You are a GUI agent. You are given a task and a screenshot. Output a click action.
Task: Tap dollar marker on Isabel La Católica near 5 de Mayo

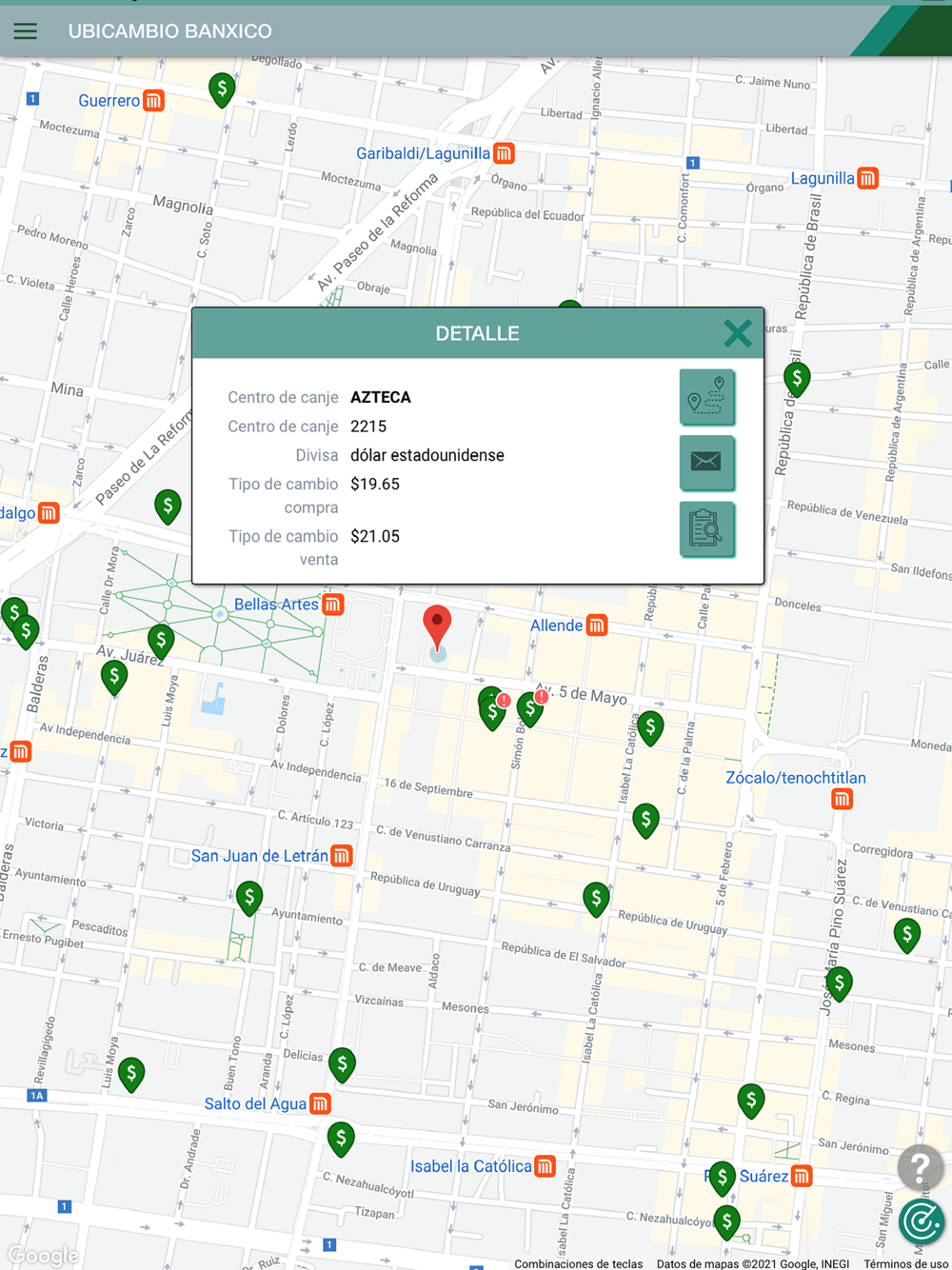(650, 729)
